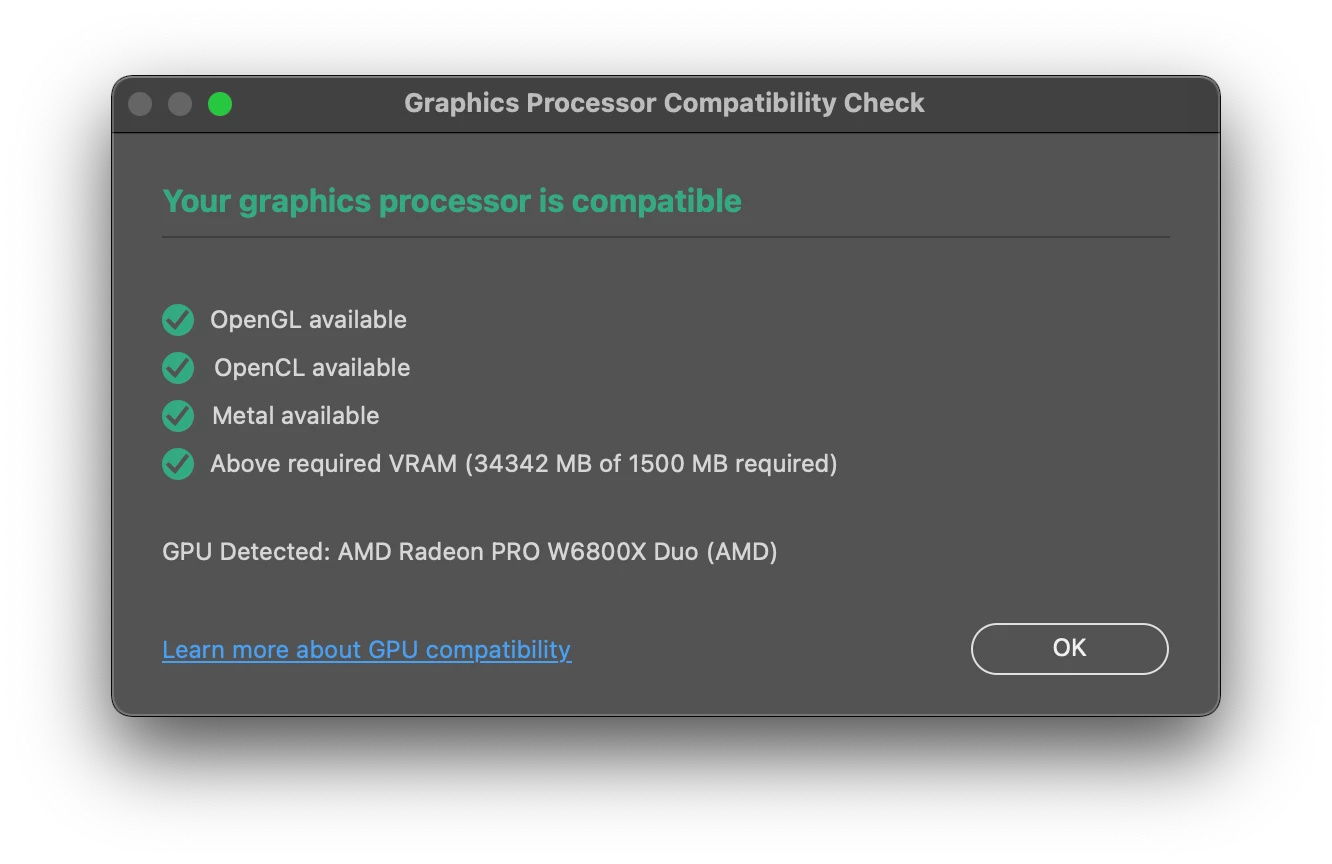Click the green compatible heading text
The image size is (1332, 864).
[452, 201]
